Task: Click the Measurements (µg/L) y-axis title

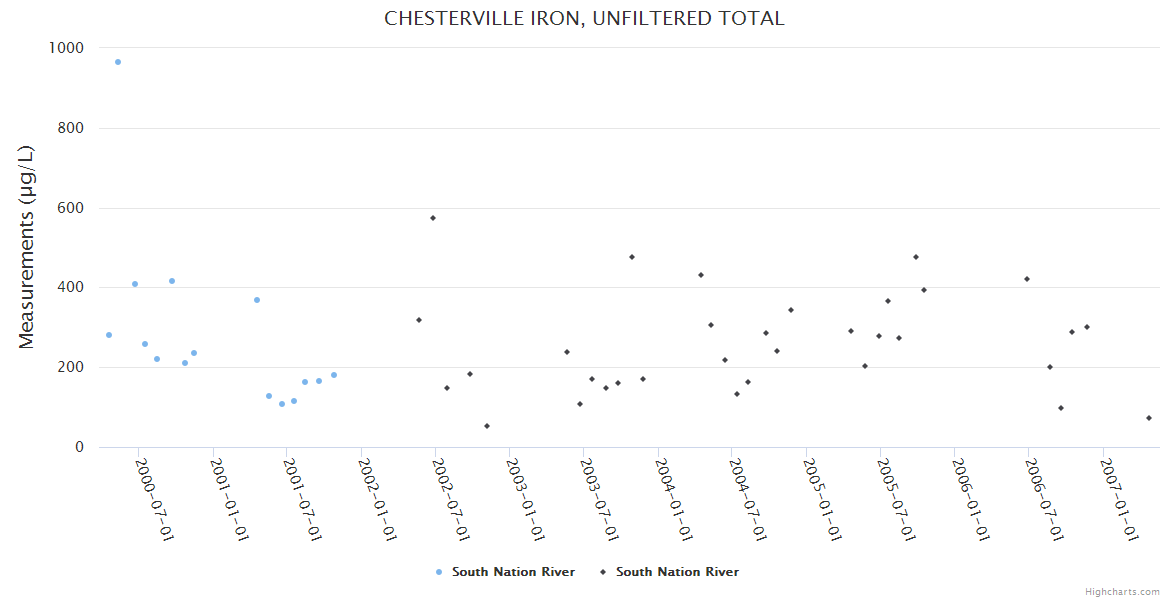Action: pyautogui.click(x=27, y=246)
